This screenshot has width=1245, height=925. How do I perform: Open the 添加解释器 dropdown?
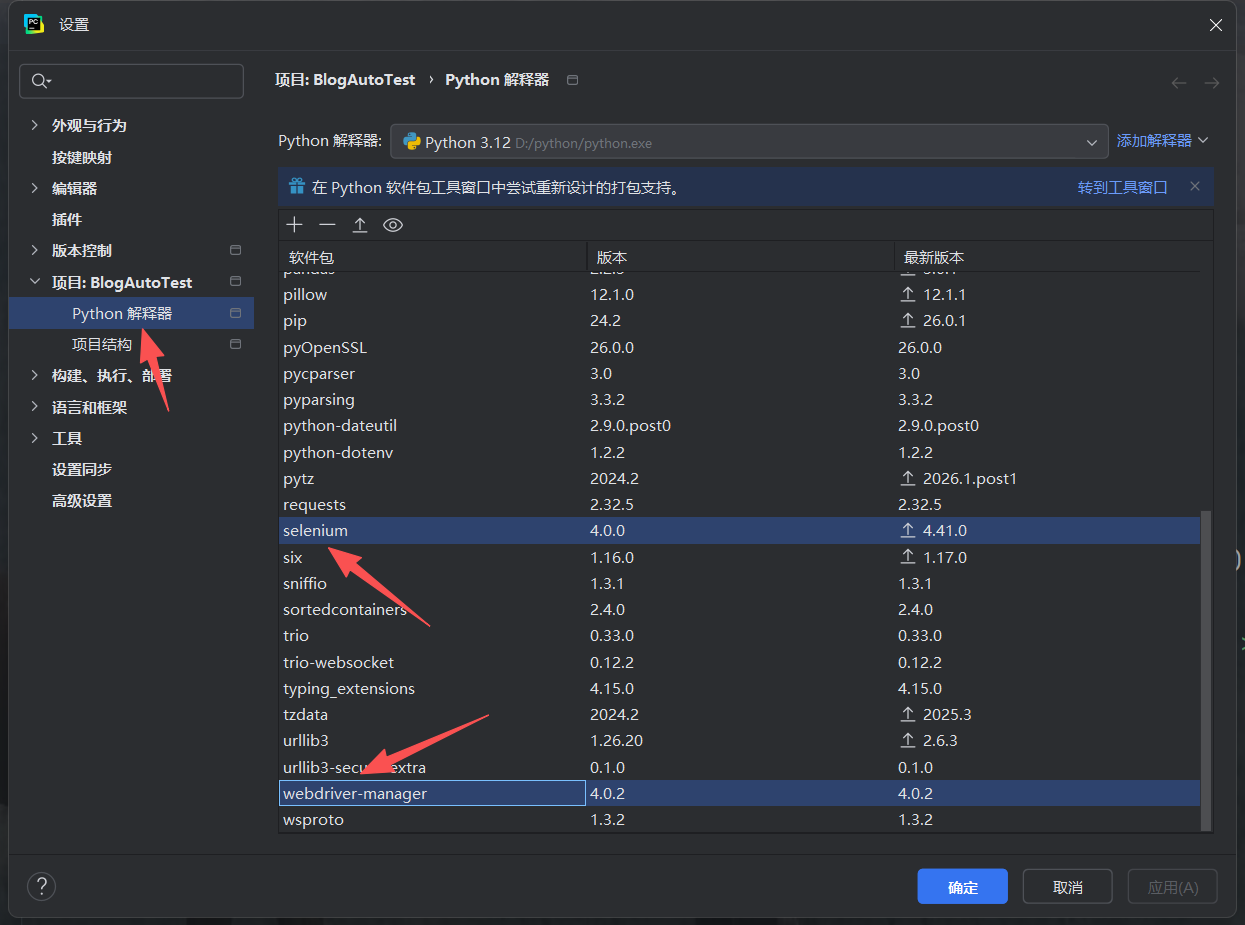pos(1163,141)
